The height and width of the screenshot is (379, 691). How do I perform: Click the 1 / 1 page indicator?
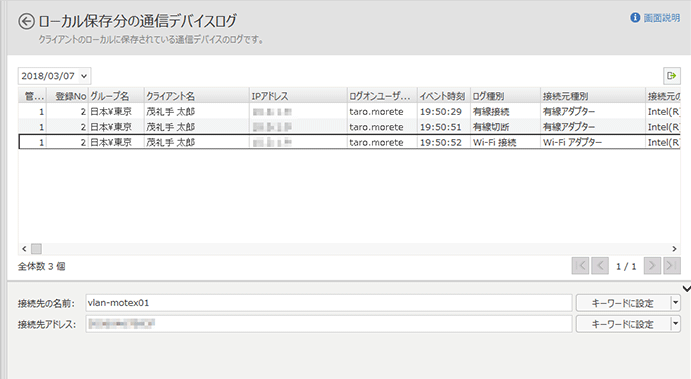626,266
